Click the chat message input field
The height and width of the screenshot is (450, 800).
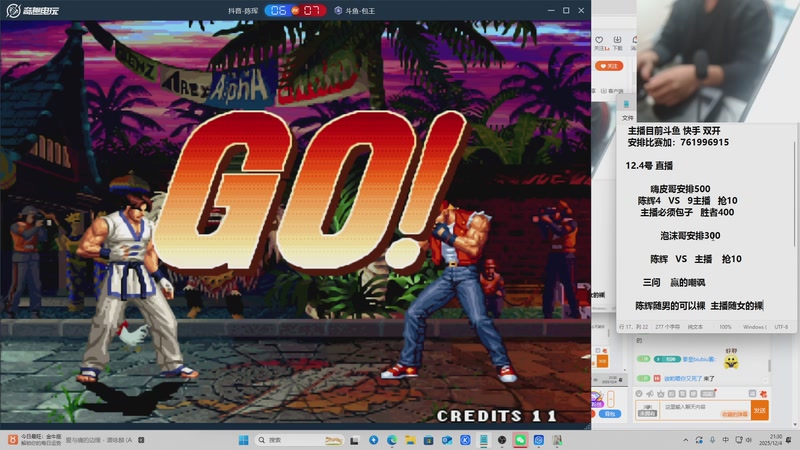coord(704,410)
